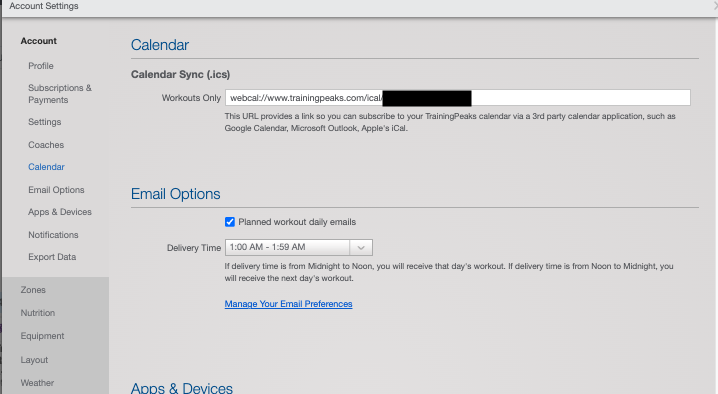Open the Delivery Time dropdown

tap(299, 247)
